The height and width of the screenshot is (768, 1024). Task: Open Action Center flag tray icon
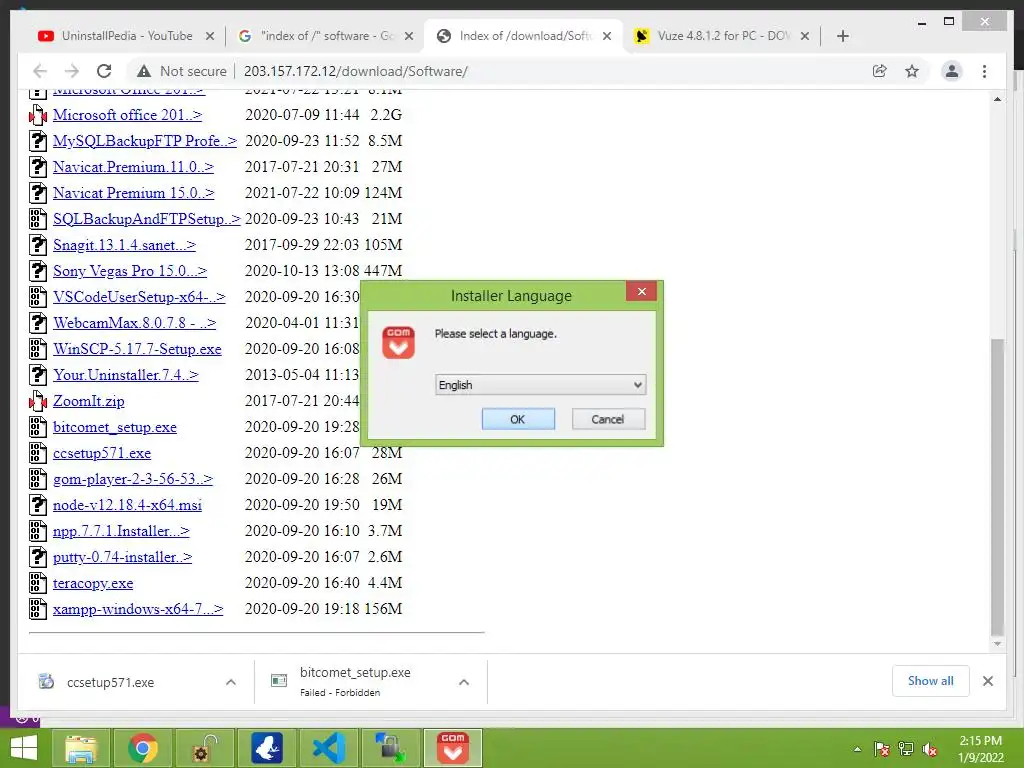(x=882, y=750)
